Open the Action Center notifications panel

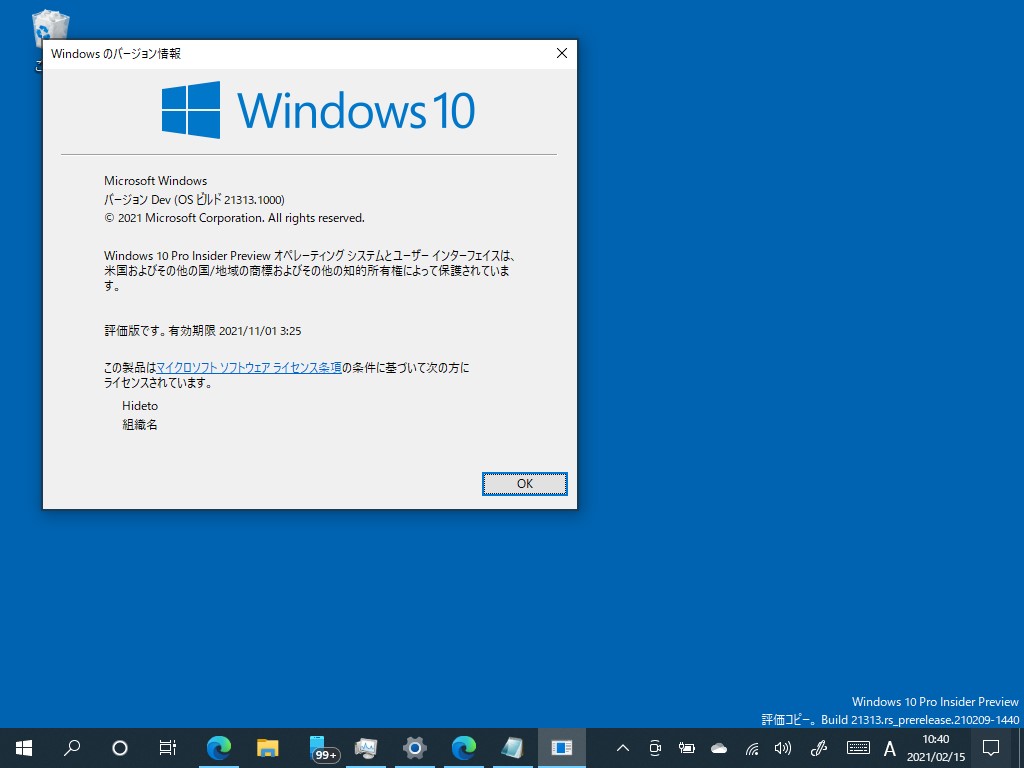coord(989,747)
